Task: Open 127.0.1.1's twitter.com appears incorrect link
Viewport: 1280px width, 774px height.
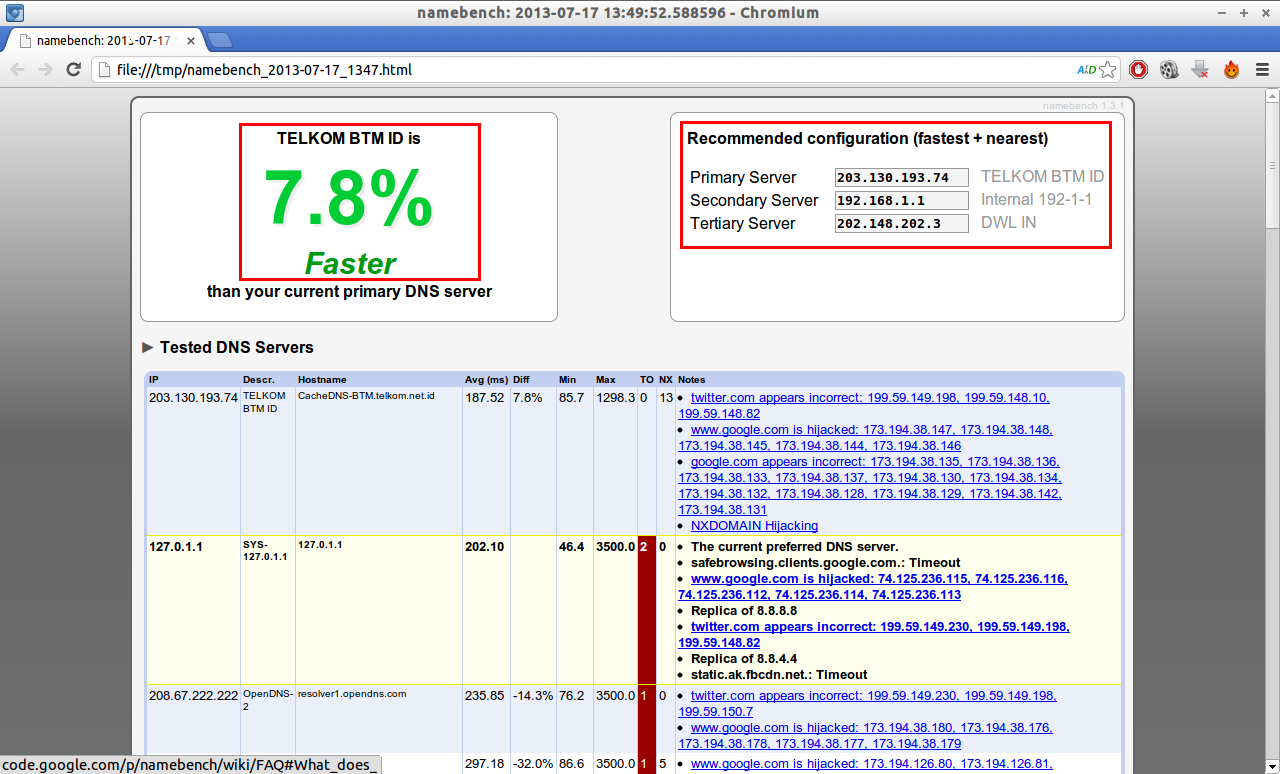Action: click(x=874, y=634)
